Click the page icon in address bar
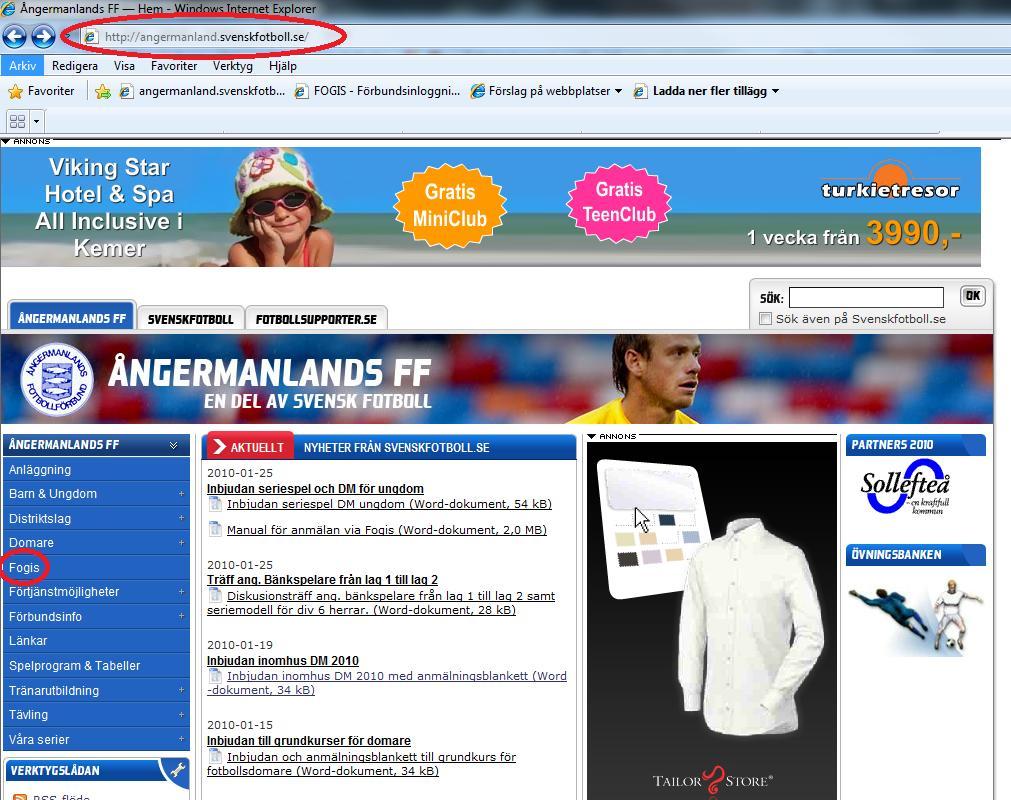The image size is (1011, 800). (x=91, y=37)
